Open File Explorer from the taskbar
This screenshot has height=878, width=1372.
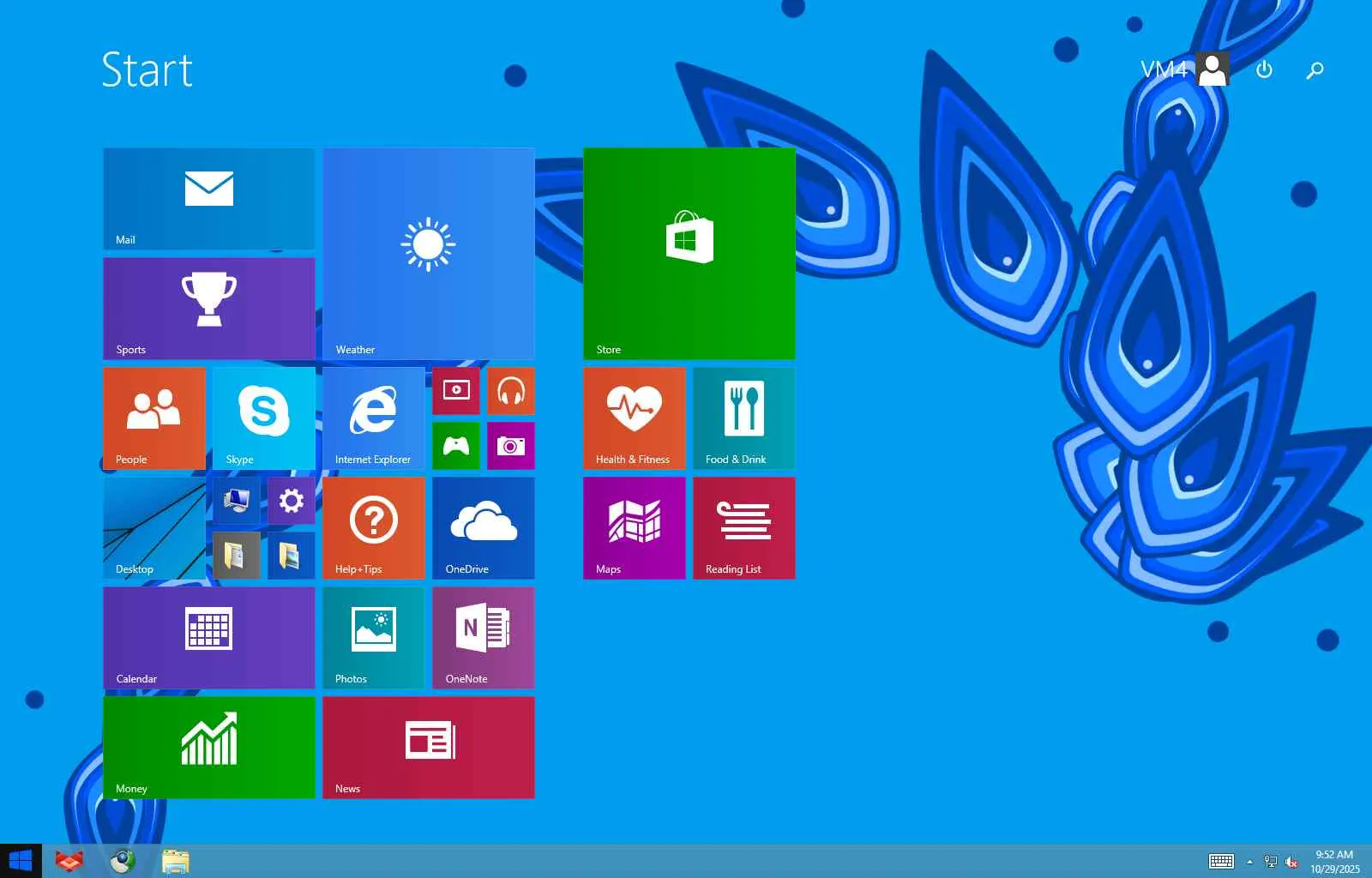pyautogui.click(x=176, y=861)
